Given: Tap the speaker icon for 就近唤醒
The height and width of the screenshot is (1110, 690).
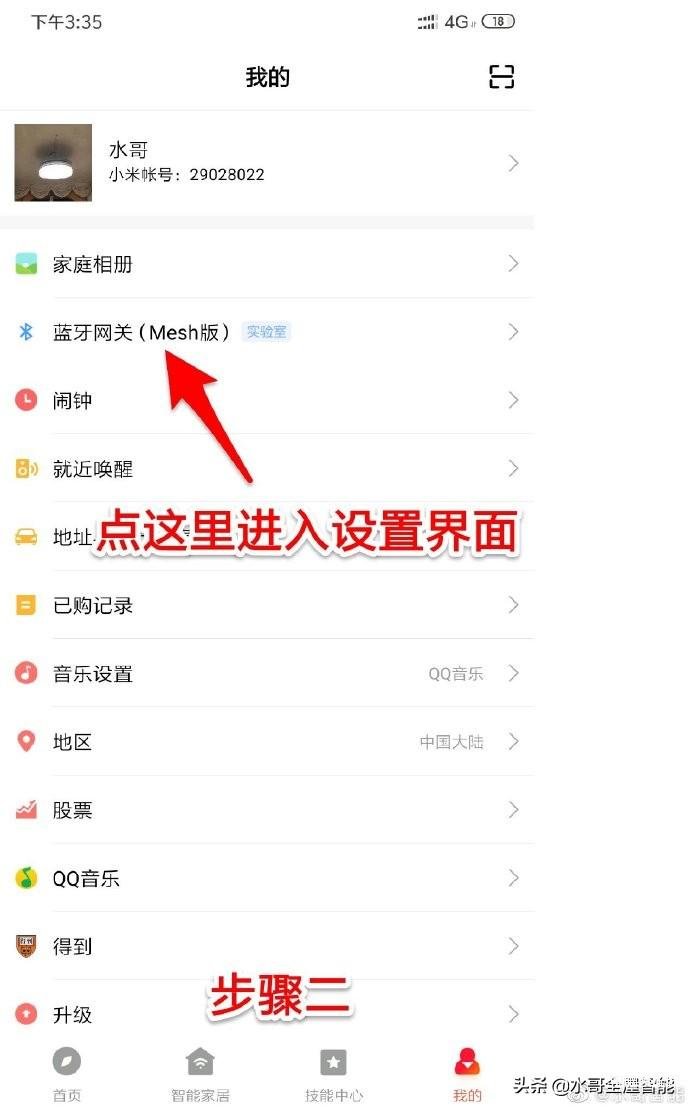Looking at the screenshot, I should (x=26, y=468).
